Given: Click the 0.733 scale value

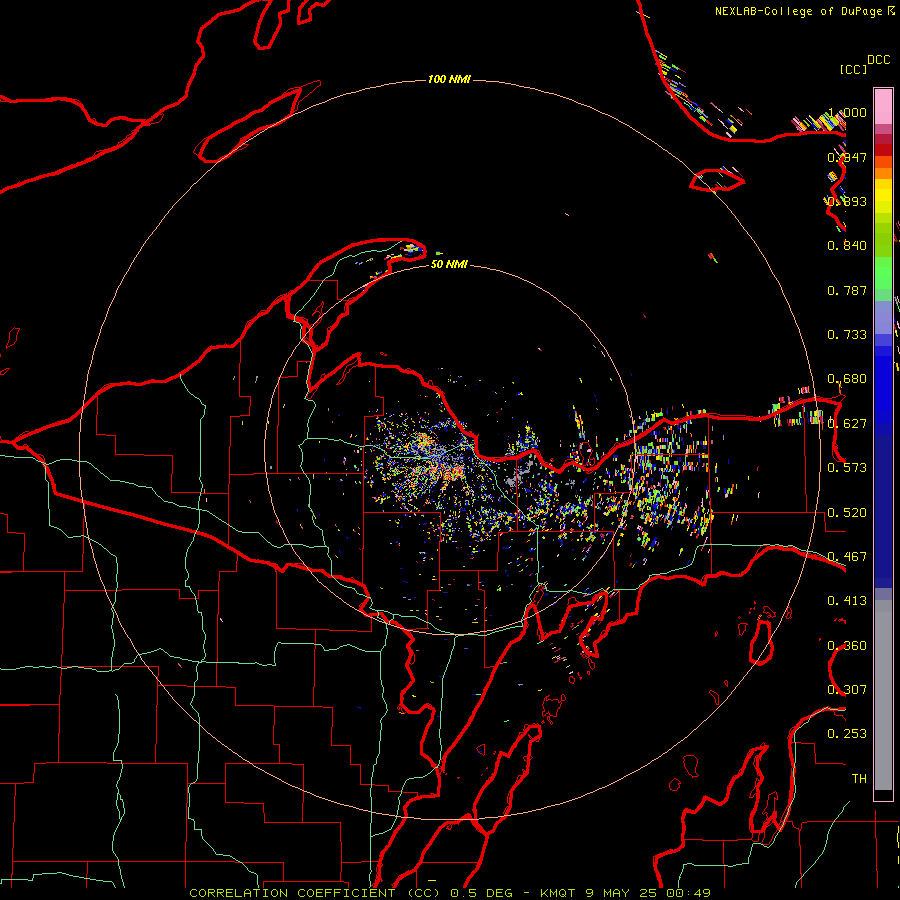Looking at the screenshot, I should pos(847,335).
